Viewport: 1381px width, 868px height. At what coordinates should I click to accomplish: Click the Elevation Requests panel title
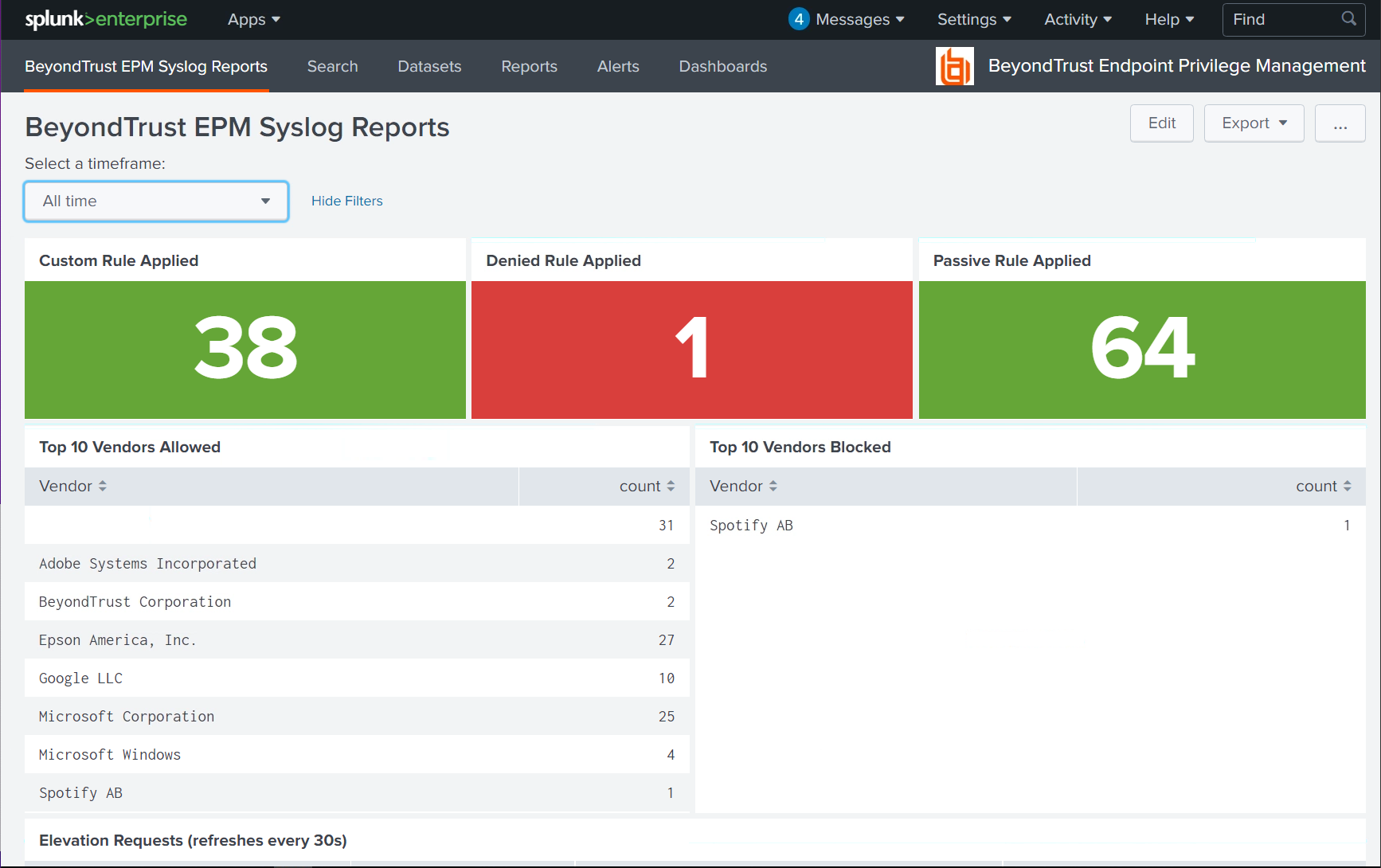coord(193,840)
